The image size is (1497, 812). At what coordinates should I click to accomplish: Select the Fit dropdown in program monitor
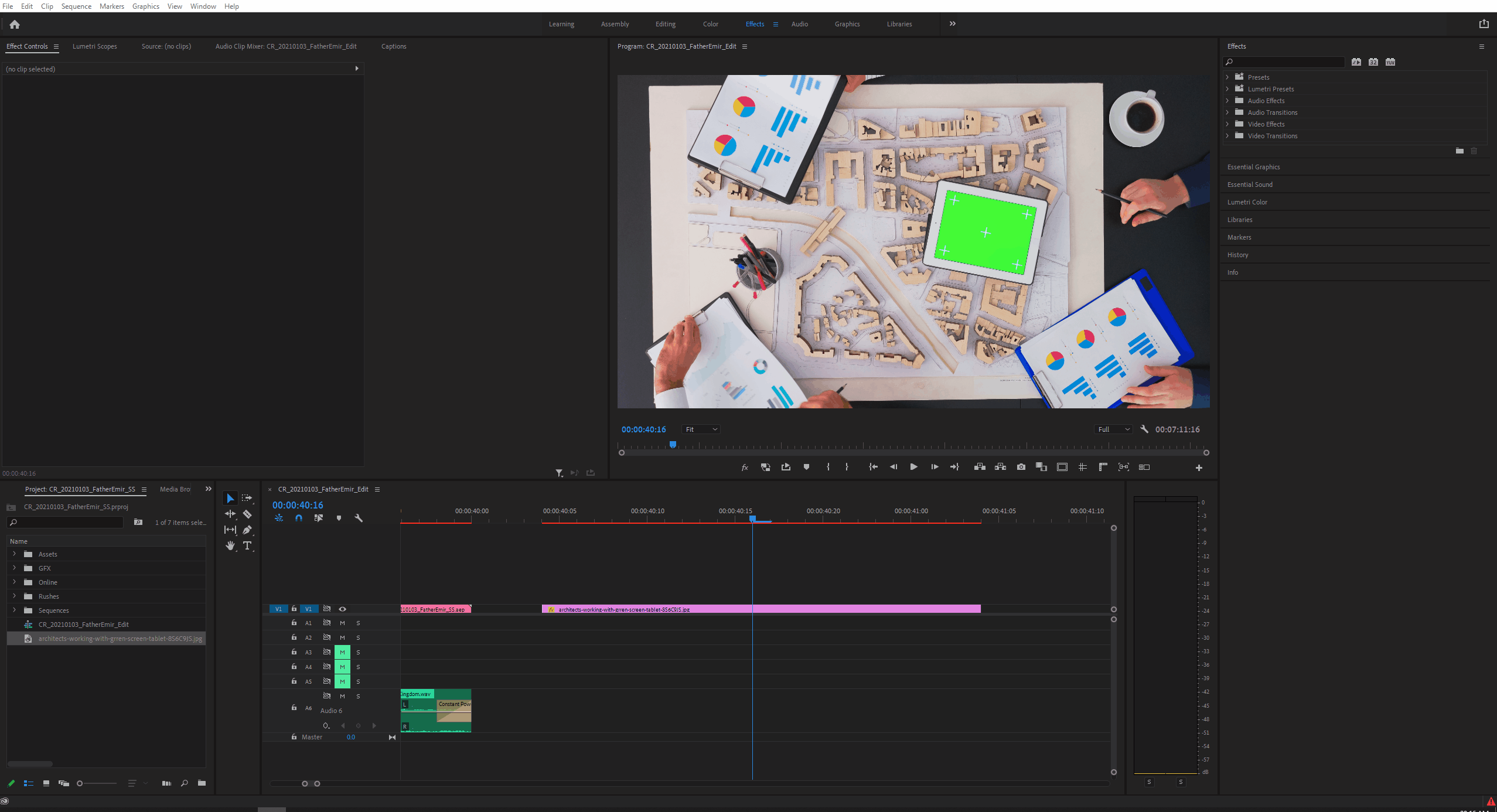(700, 429)
